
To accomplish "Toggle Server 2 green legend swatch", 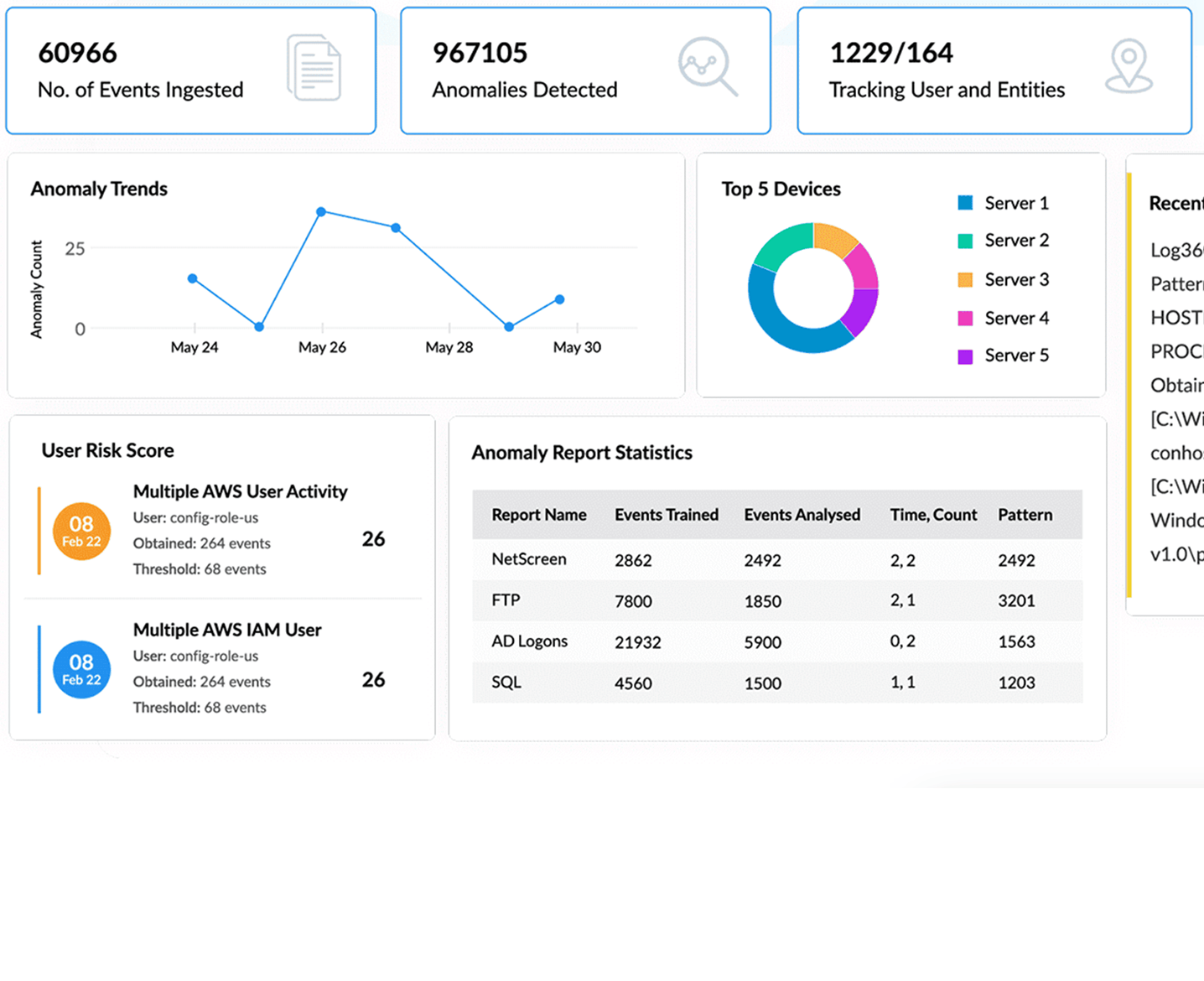I will pyautogui.click(x=965, y=241).
